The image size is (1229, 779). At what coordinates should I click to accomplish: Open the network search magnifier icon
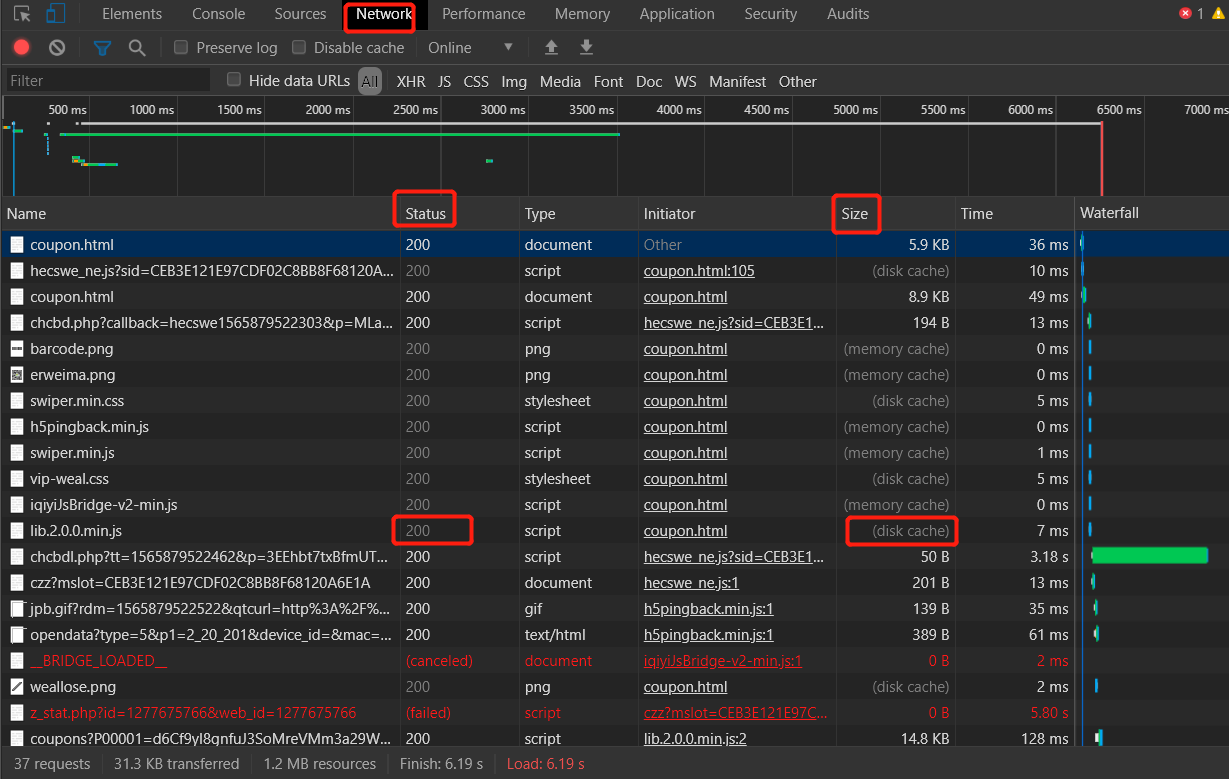point(137,47)
